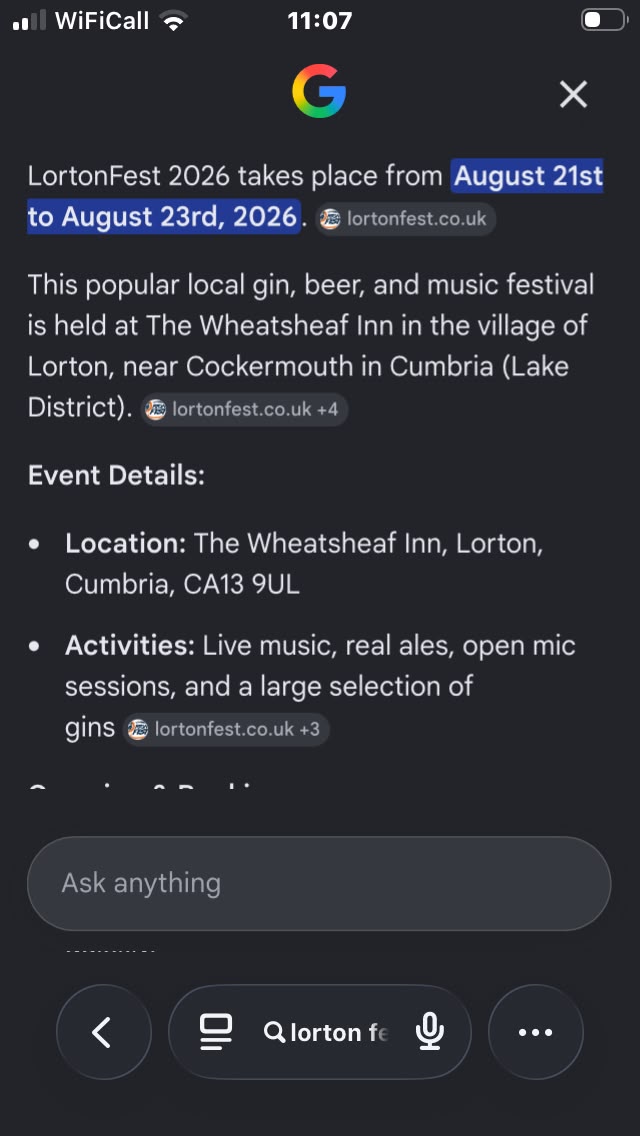This screenshot has height=1136, width=640.
Task: Open the lortonfest.co.uk source chip after the dates
Action: coord(406,219)
